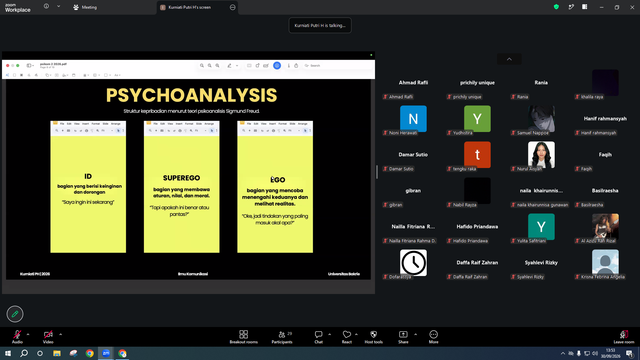Screen dimensions: 640x360
Task: Open meeting info icon
Action: click(47, 7)
